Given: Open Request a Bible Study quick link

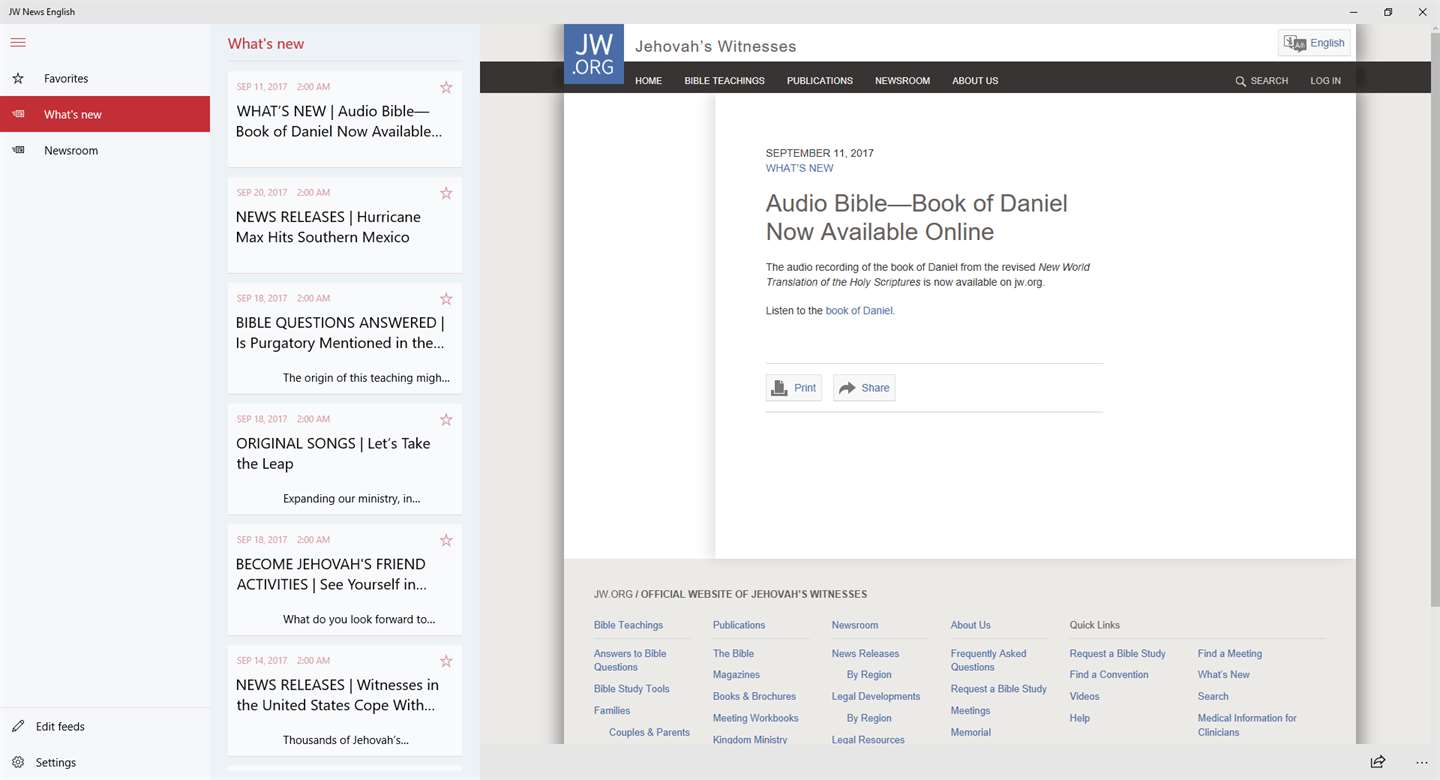Looking at the screenshot, I should (1117, 654).
